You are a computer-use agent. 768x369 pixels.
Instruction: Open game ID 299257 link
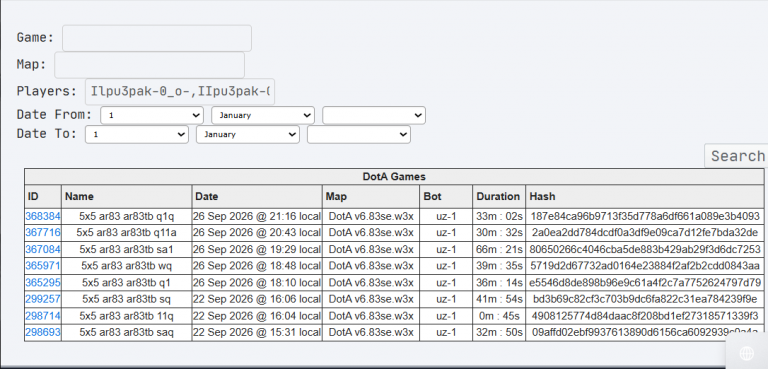[x=43, y=299]
